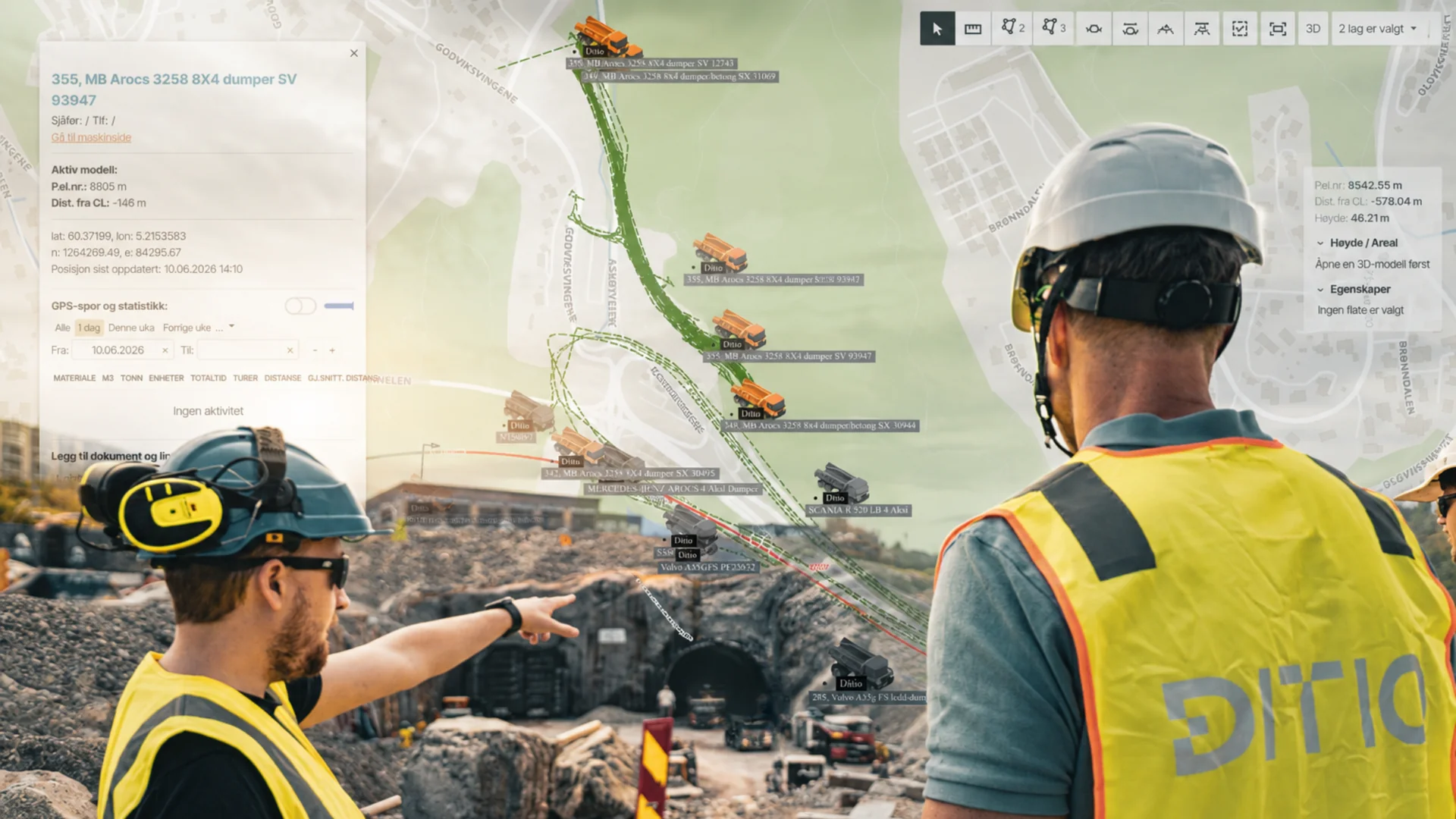Click the cross-section profile icon

(x=1166, y=29)
